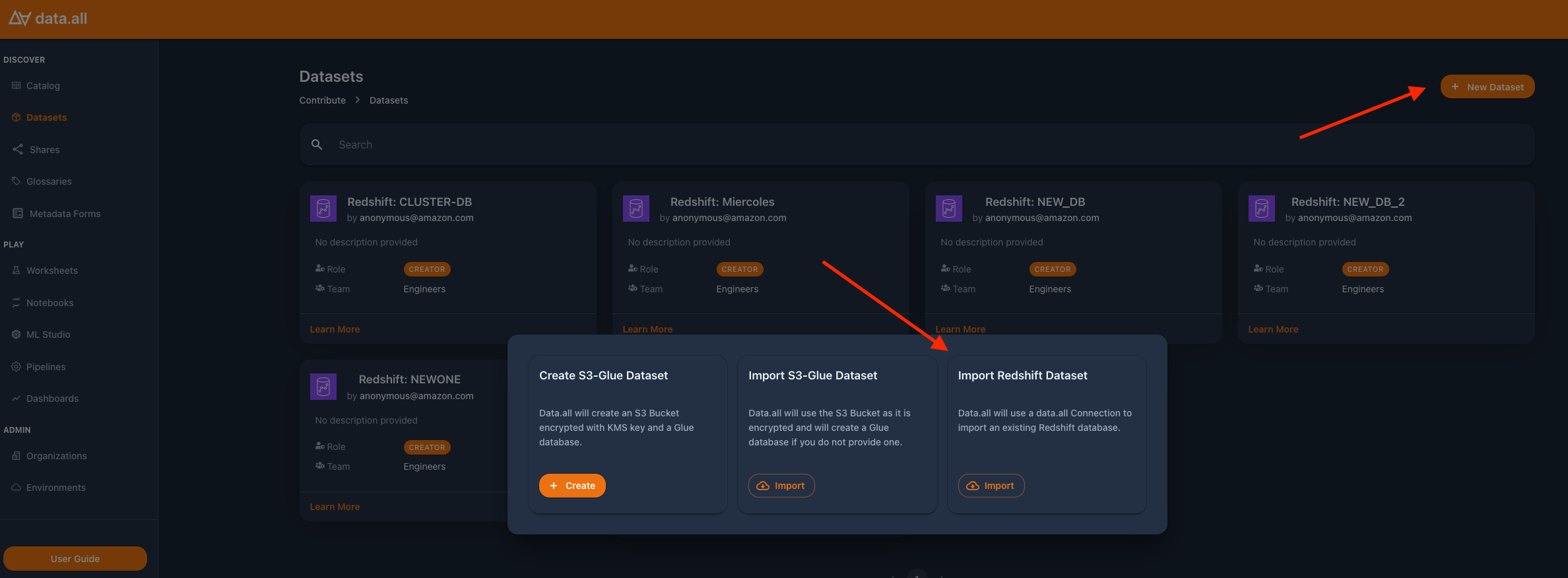Image resolution: width=1568 pixels, height=578 pixels.
Task: Go to Notebooks in sidebar
Action: tap(50, 303)
